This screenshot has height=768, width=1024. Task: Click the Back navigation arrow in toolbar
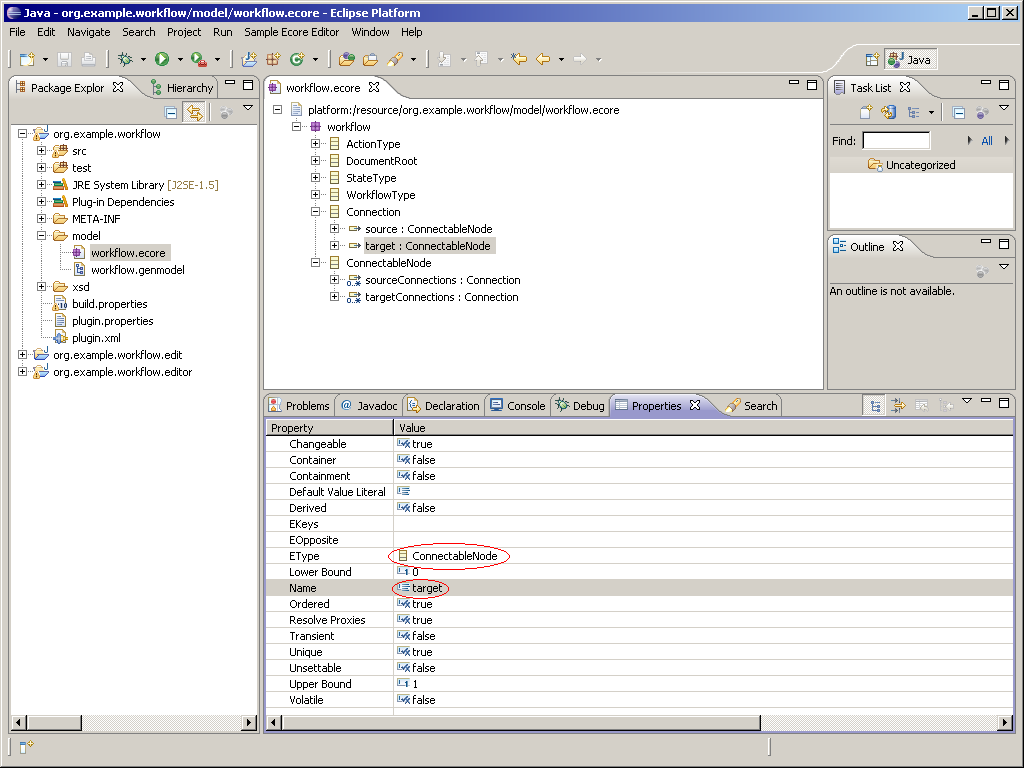(x=543, y=59)
